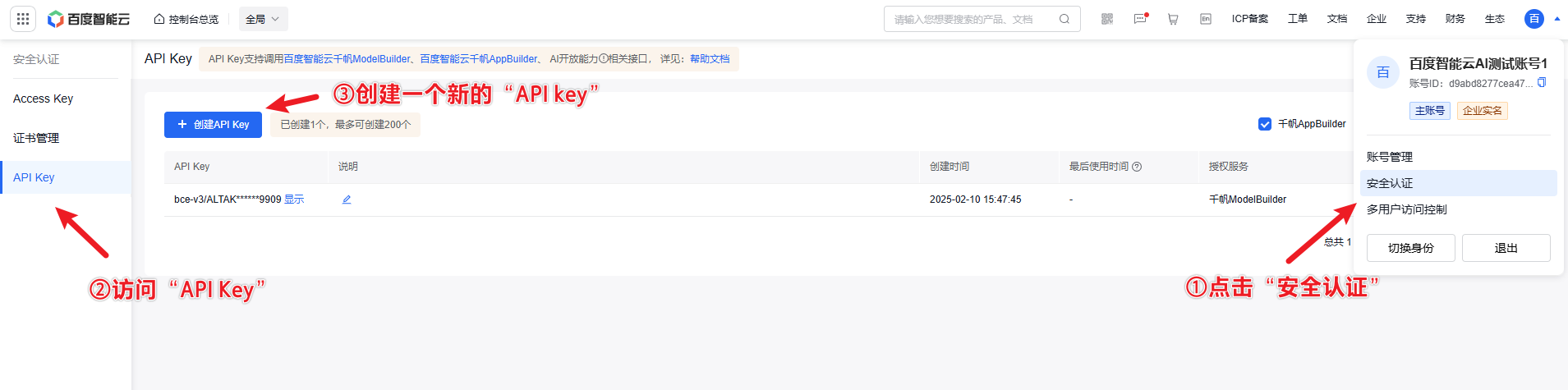This screenshot has height=390, width=1568.
Task: Select API Key in sidebar
Action: point(66,177)
